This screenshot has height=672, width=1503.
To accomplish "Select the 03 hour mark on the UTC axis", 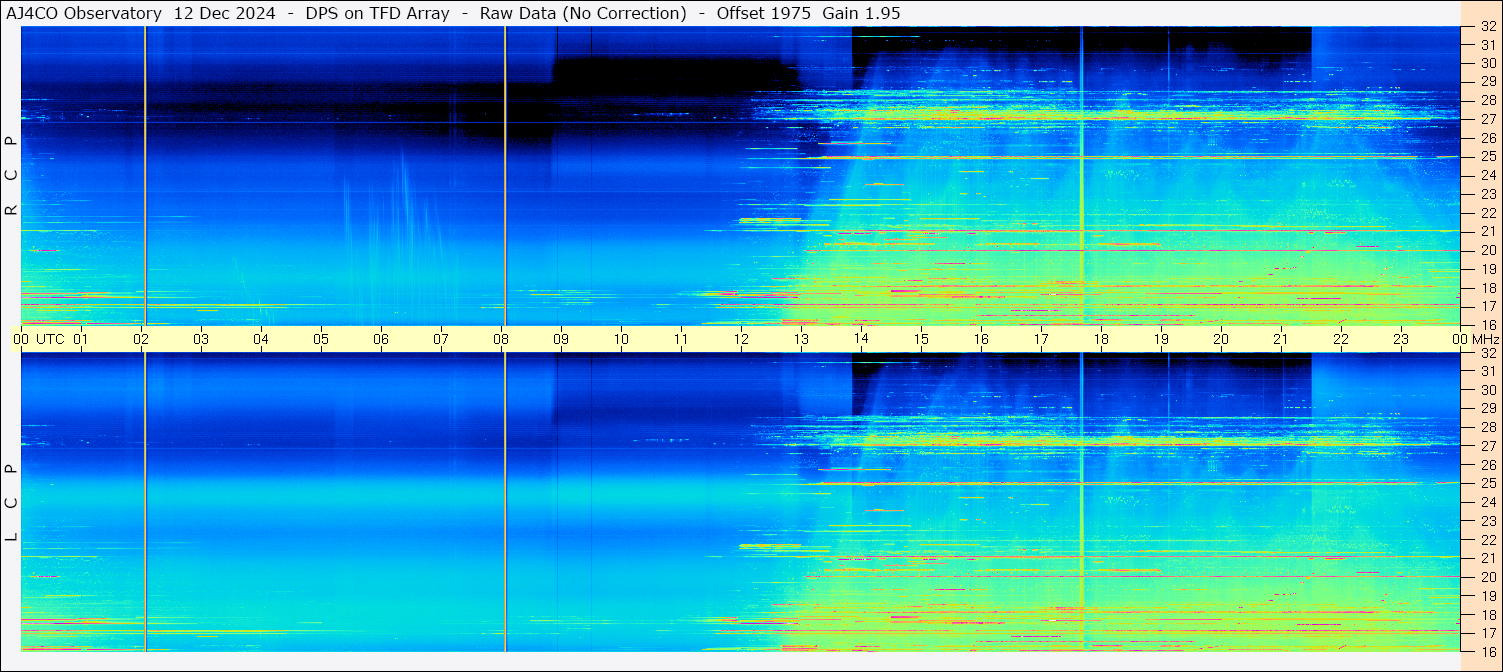I will click(x=201, y=339).
